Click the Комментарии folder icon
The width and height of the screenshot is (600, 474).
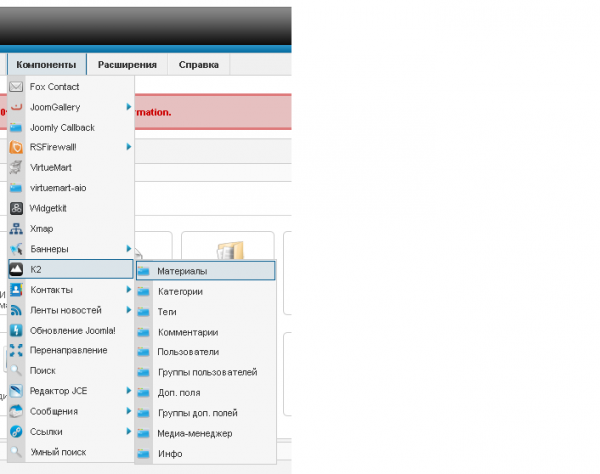pos(143,332)
